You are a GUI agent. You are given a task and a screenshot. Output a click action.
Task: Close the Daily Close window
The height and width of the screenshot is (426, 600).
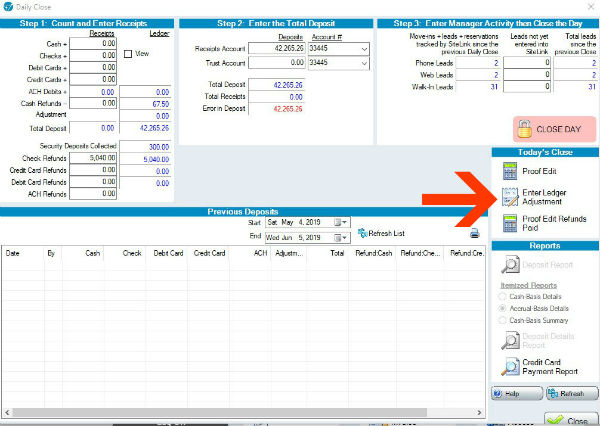click(x=592, y=7)
